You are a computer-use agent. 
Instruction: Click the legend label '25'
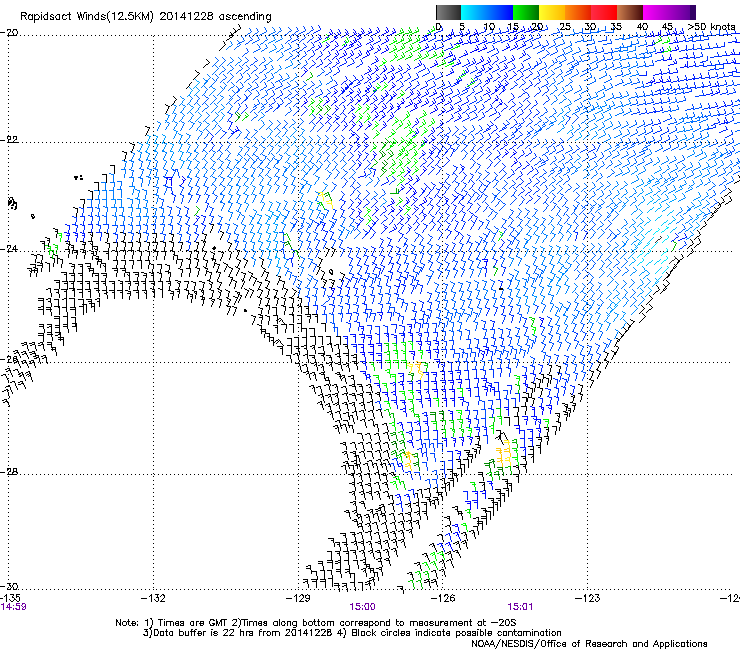(x=564, y=26)
